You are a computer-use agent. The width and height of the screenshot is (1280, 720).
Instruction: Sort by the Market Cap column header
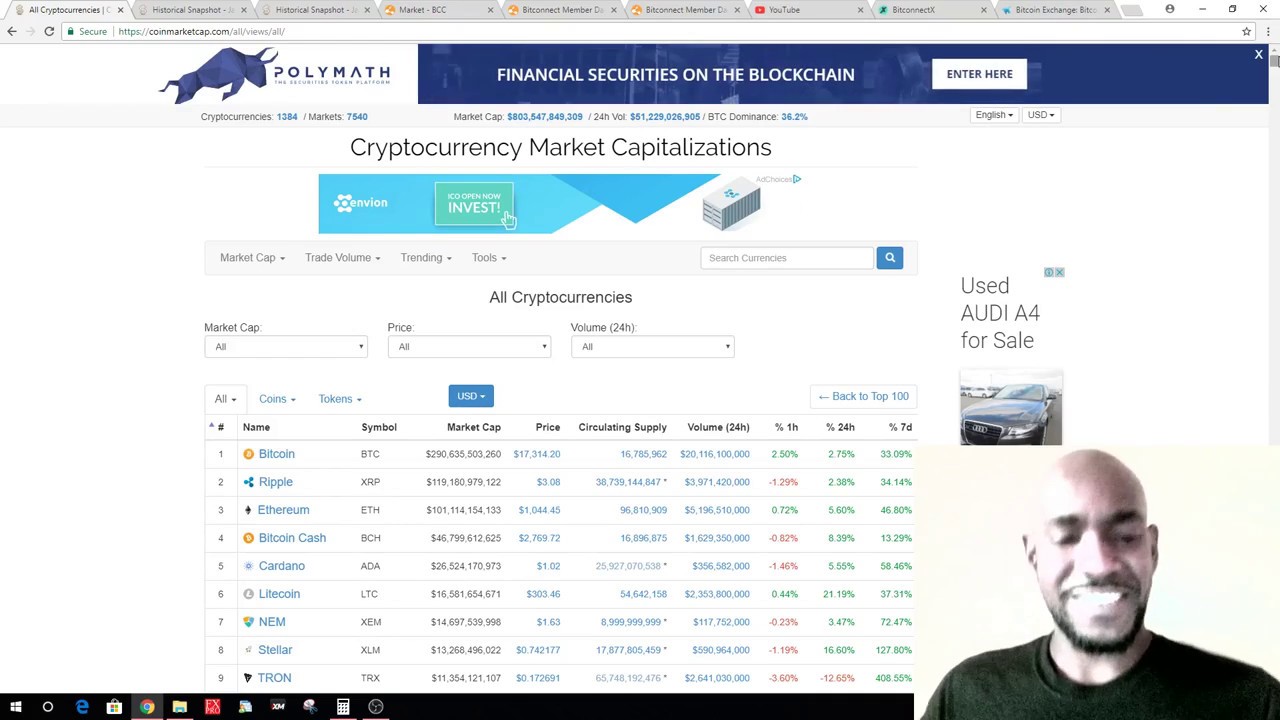click(x=473, y=427)
